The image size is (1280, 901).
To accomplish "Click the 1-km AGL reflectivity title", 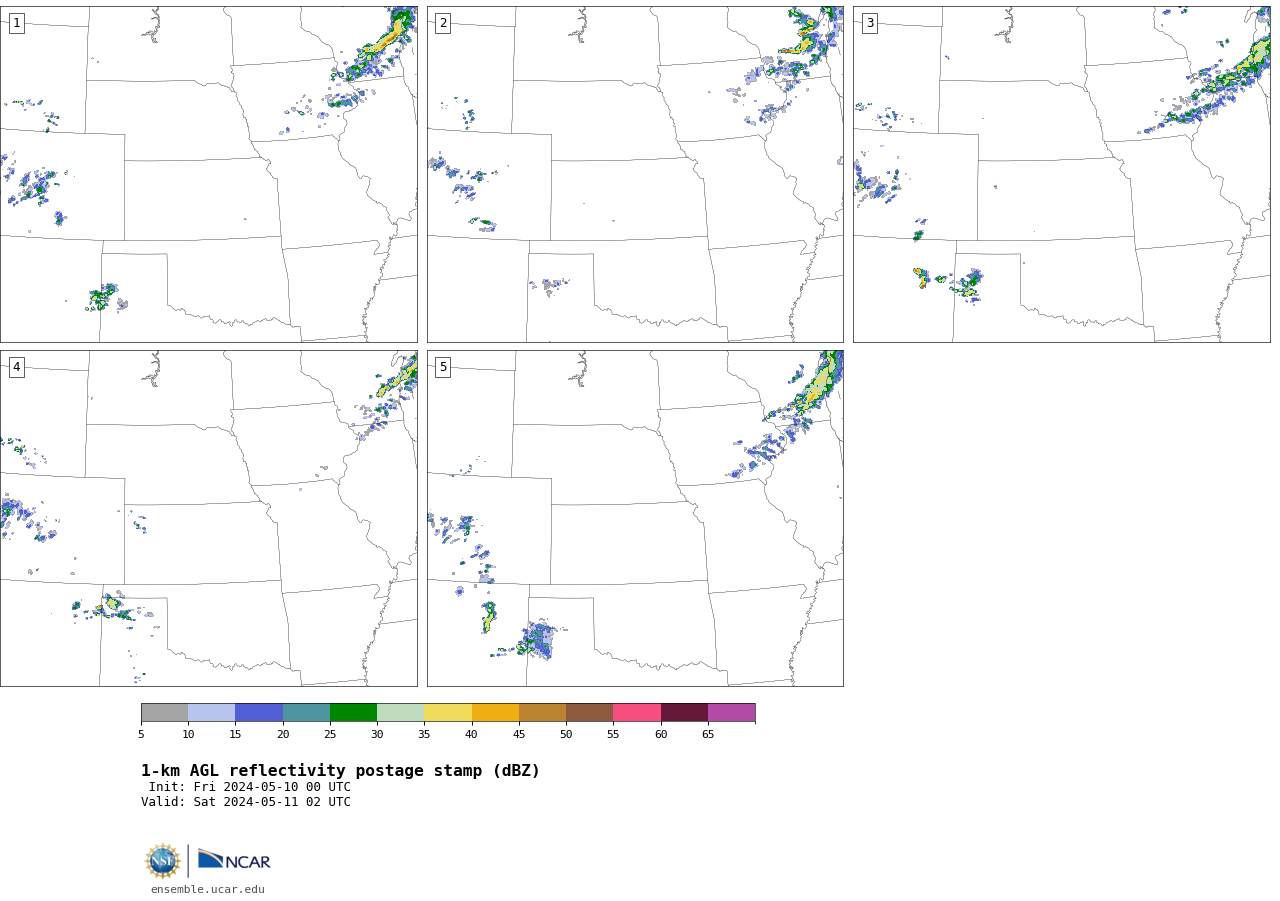I will 340,771.
